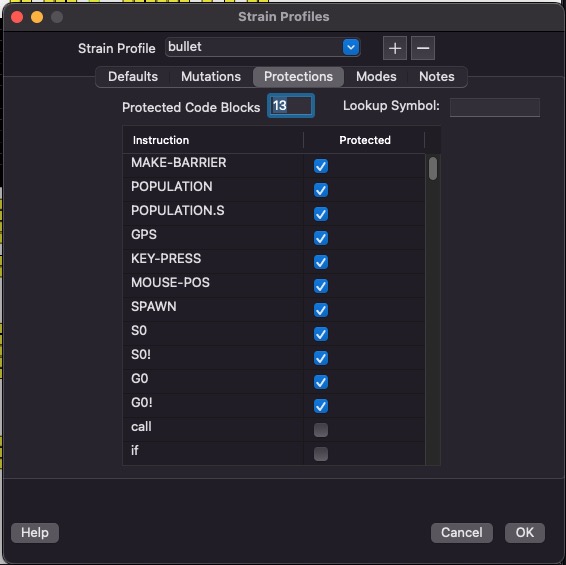Open the Modes tab
The width and height of the screenshot is (566, 565).
376,77
